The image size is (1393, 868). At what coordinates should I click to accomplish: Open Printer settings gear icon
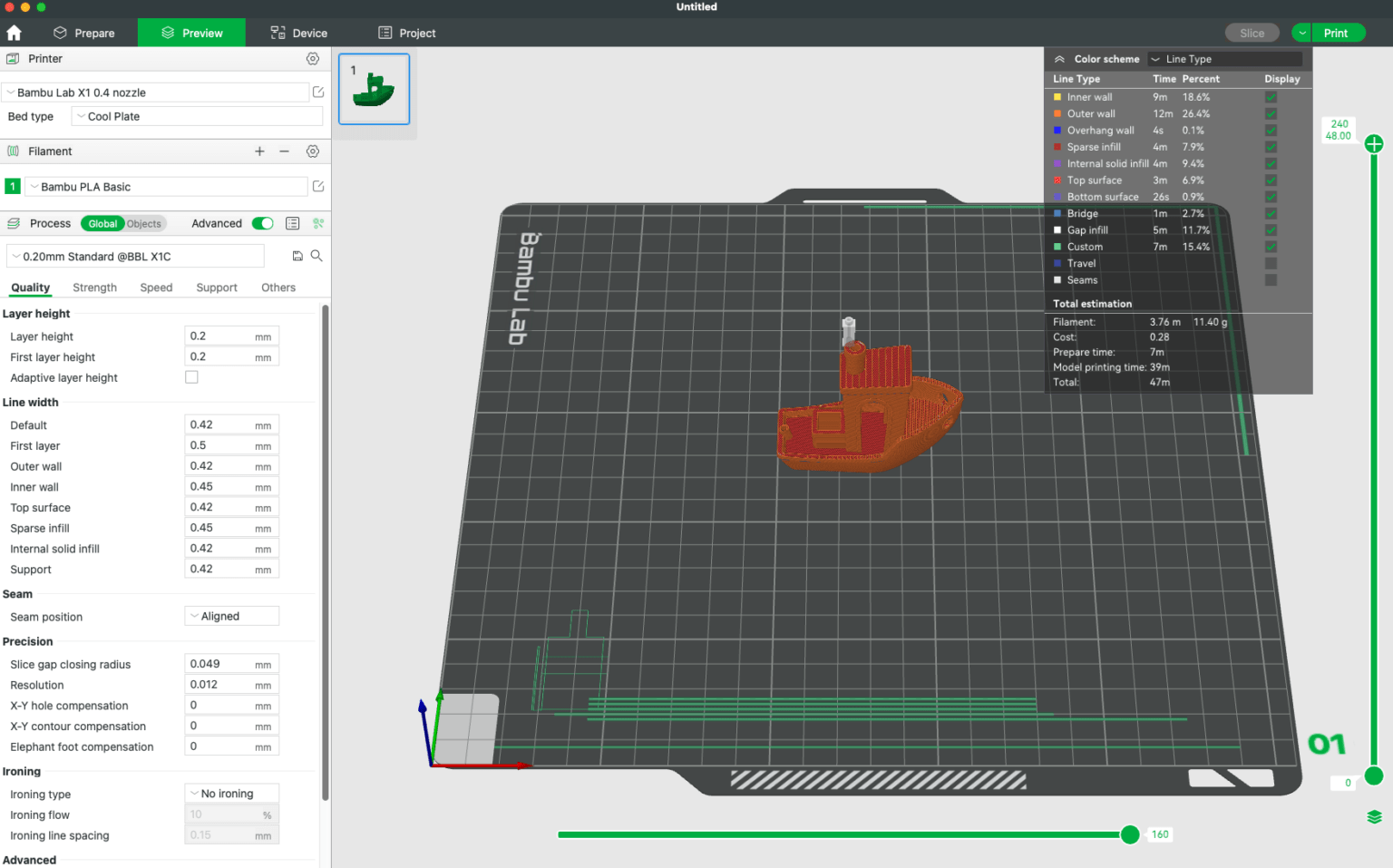pos(313,58)
